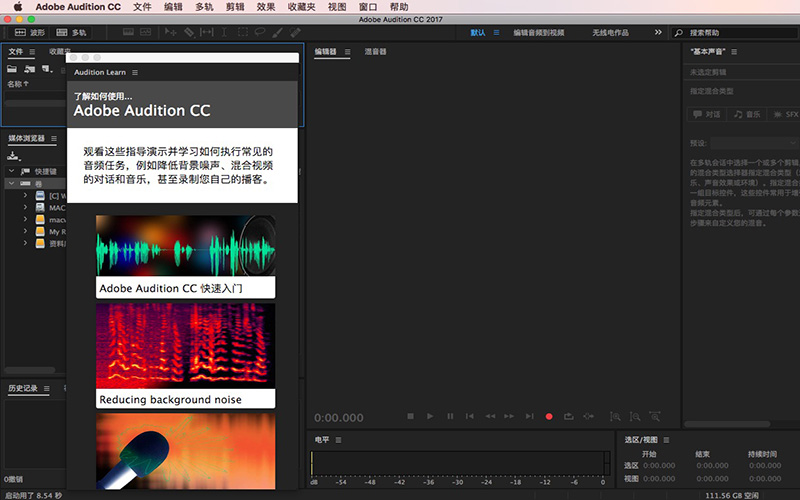Choose Music (音乐) mix type
This screenshot has width=800, height=500.
747,114
